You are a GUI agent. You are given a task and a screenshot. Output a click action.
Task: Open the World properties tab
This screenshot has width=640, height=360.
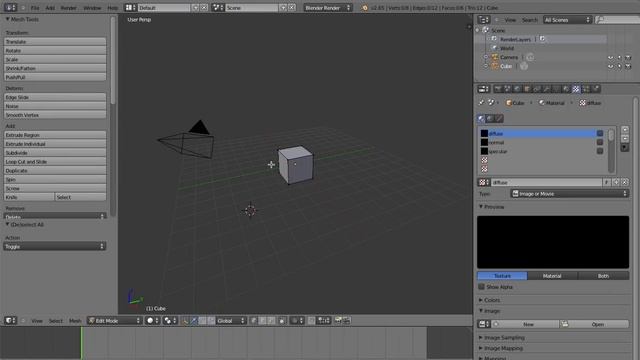pyautogui.click(x=517, y=89)
